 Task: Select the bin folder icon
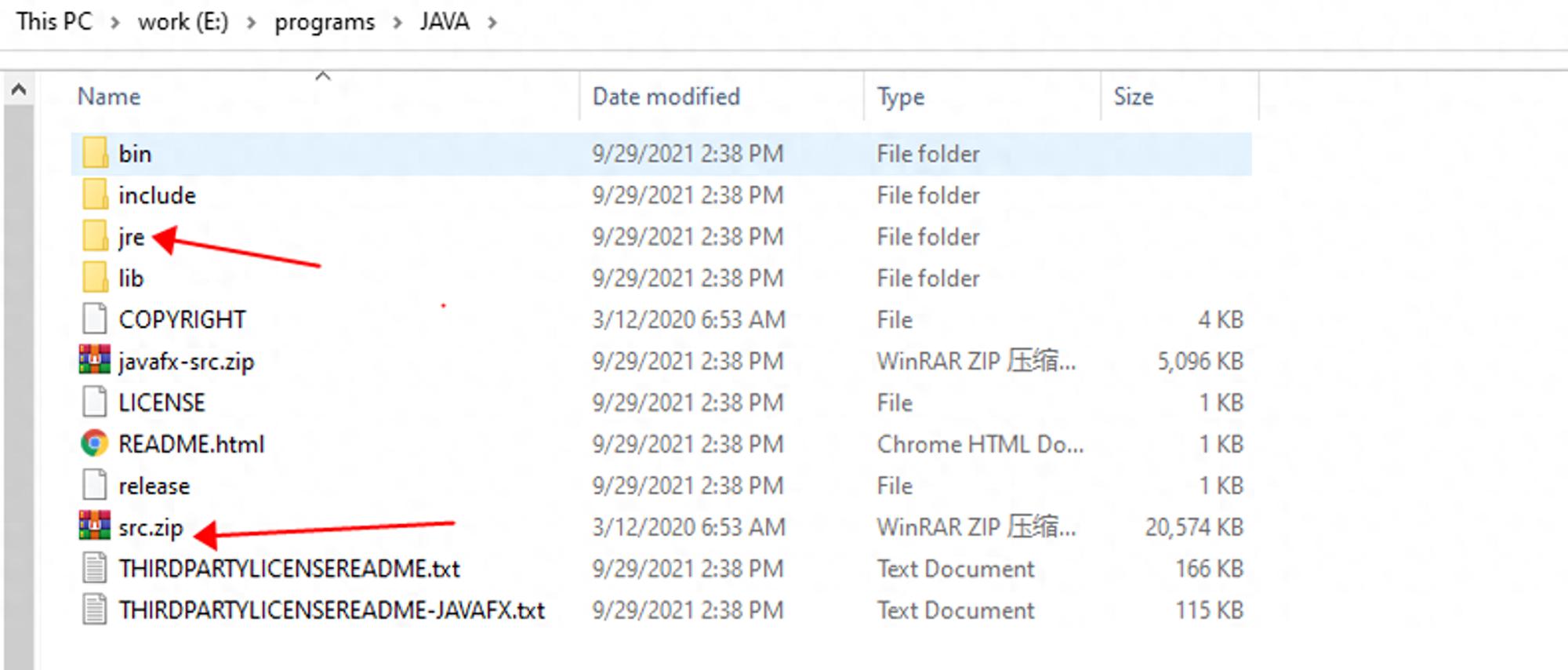[x=95, y=153]
